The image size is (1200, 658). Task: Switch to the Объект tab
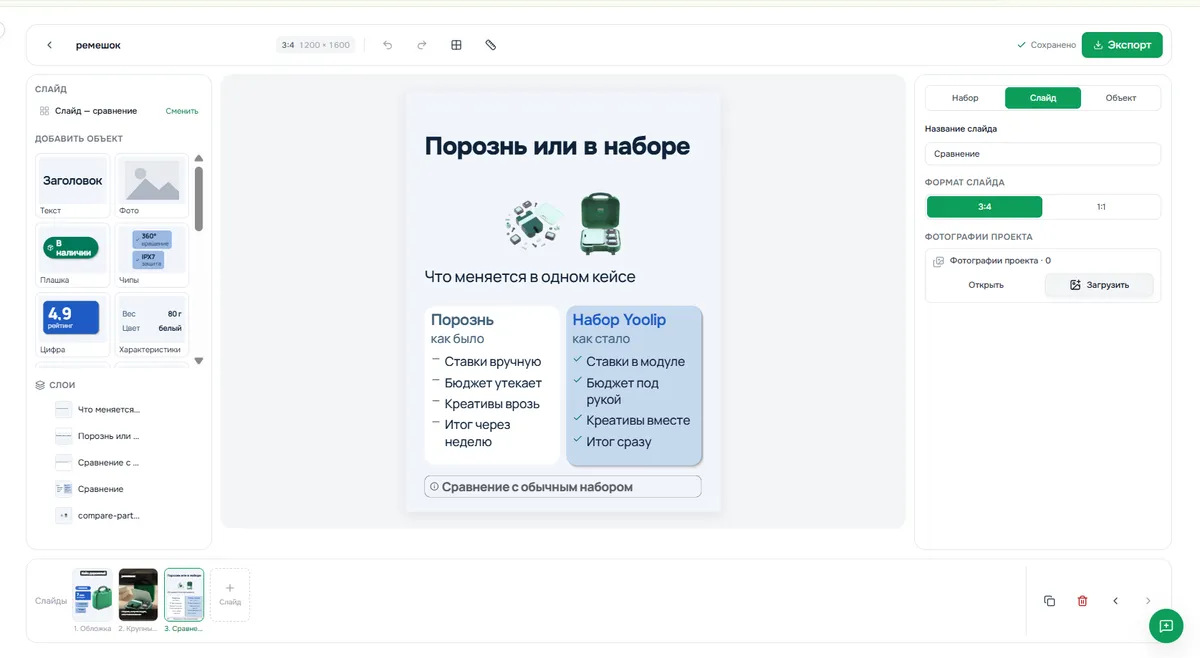[x=1121, y=98]
